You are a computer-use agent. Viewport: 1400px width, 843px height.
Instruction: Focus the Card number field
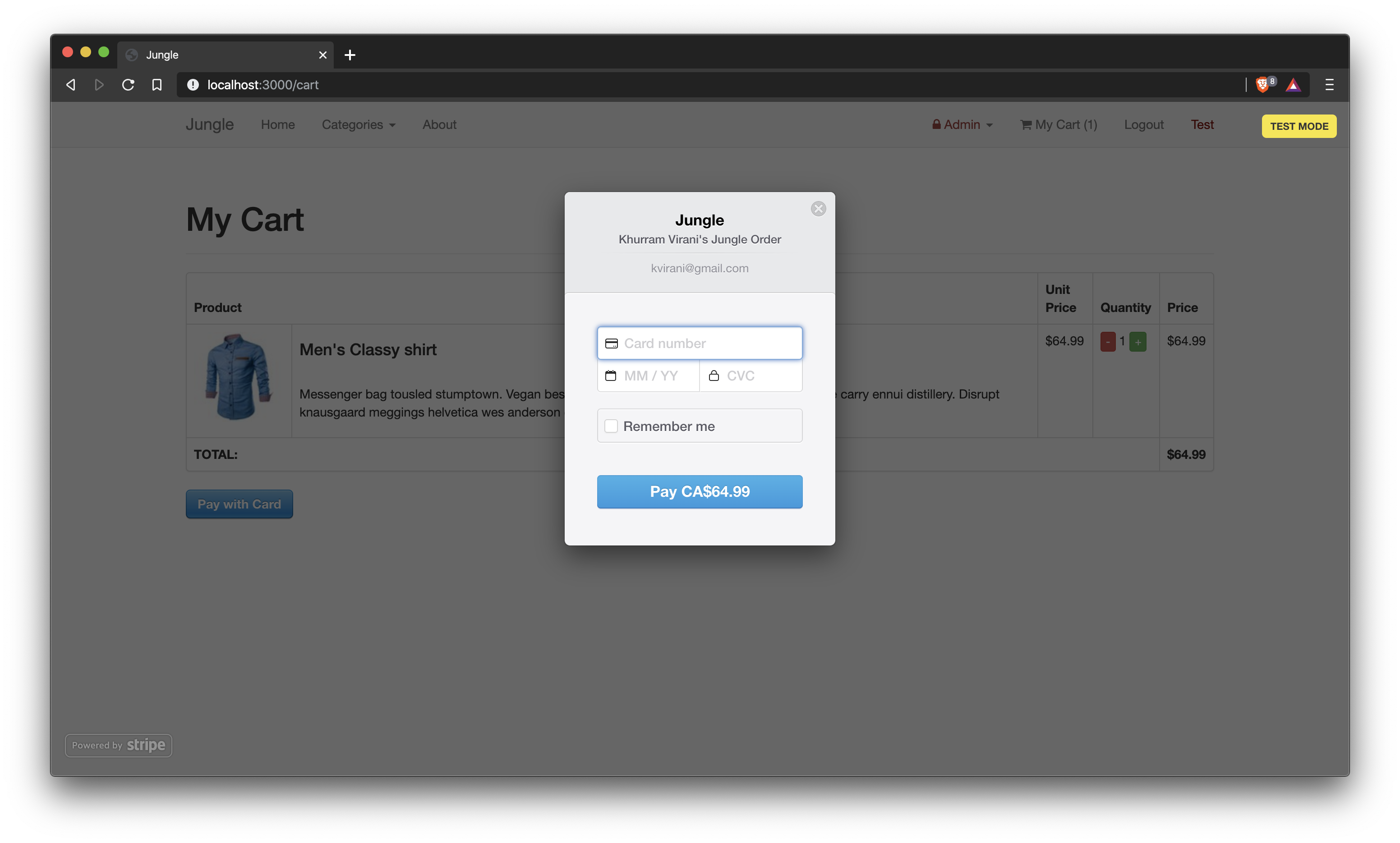coord(700,343)
